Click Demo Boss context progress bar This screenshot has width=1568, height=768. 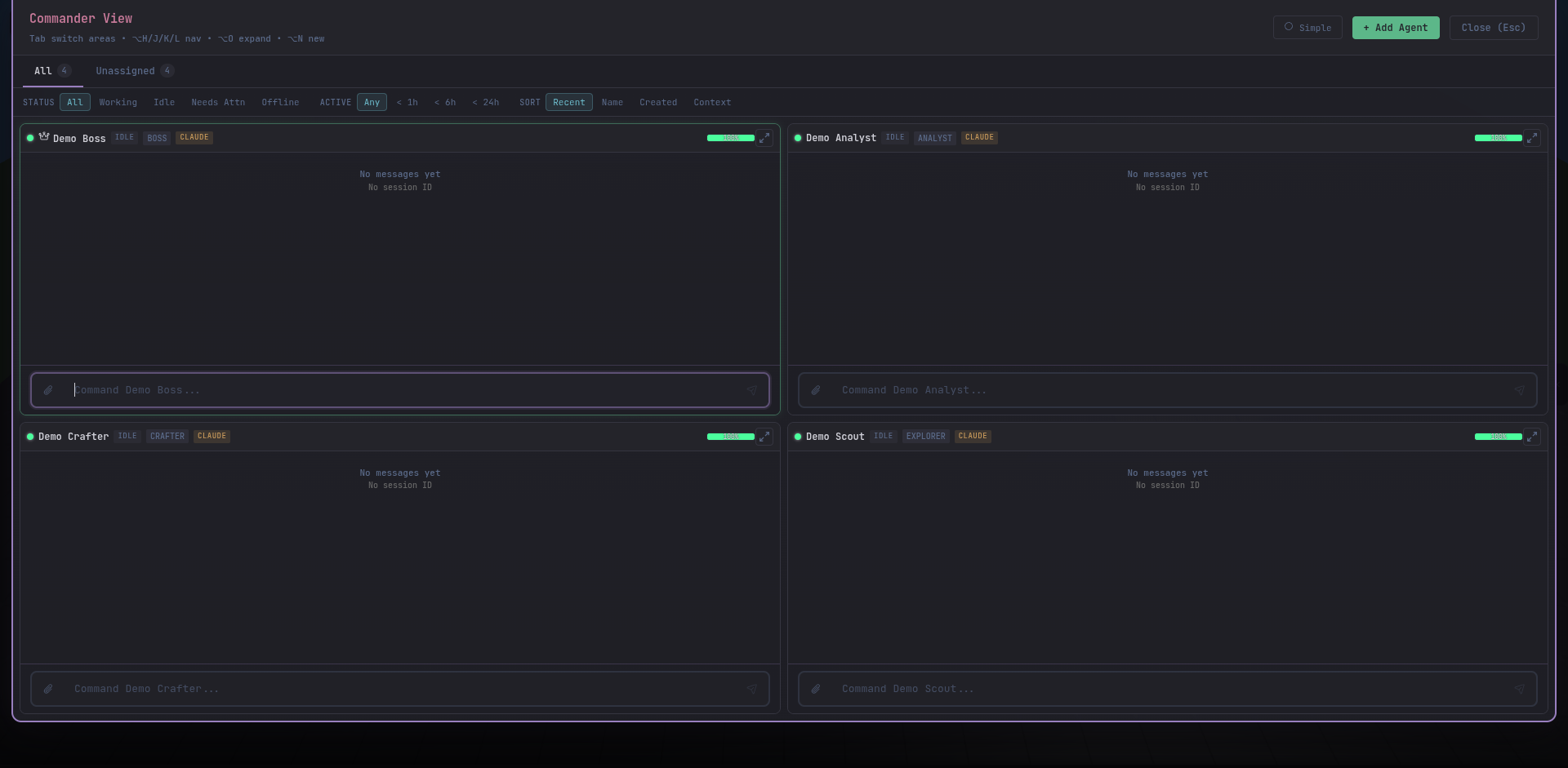click(731, 138)
